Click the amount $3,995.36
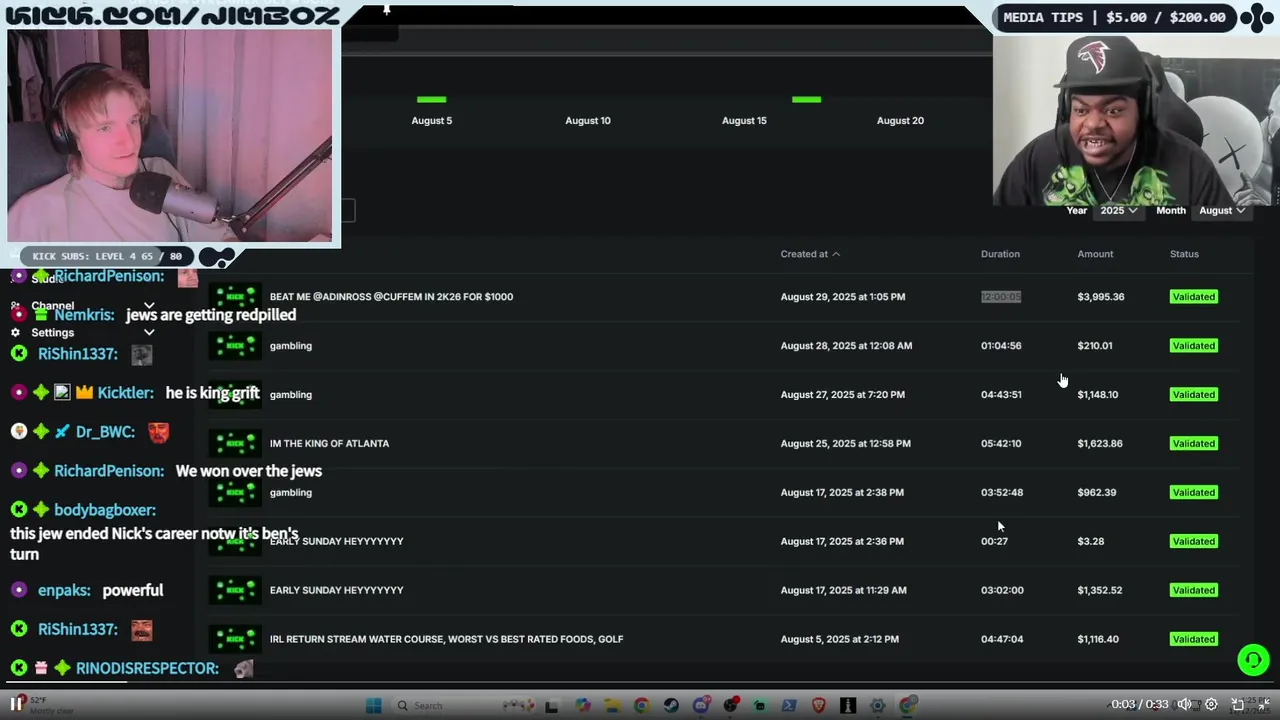 pos(1101,297)
